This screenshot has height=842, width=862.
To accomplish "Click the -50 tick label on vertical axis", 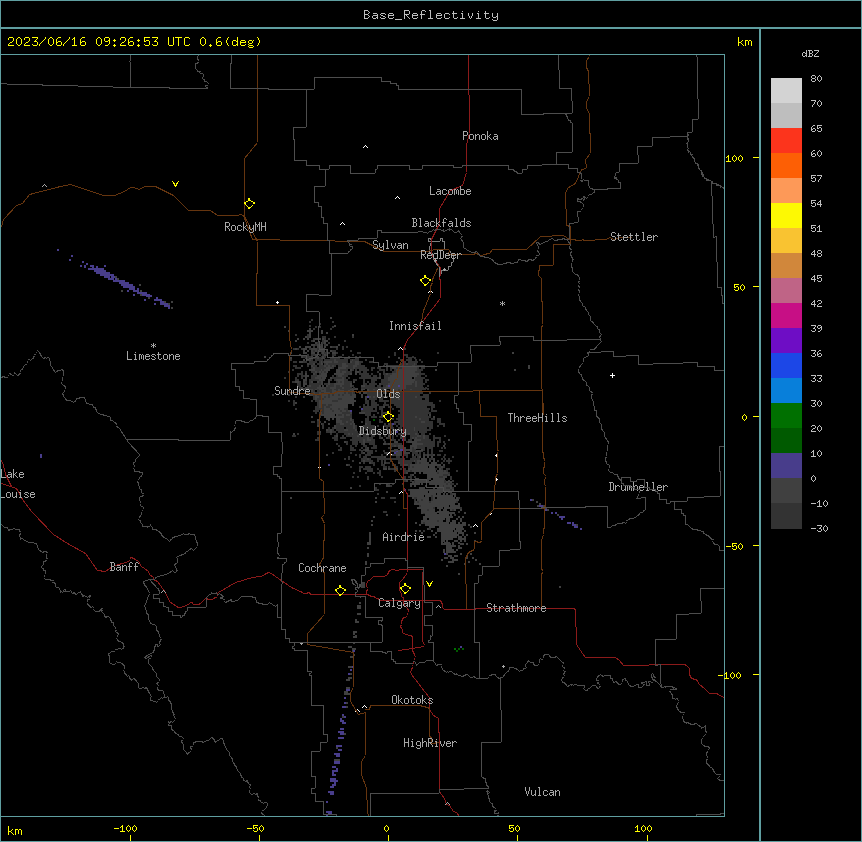I will (734, 546).
